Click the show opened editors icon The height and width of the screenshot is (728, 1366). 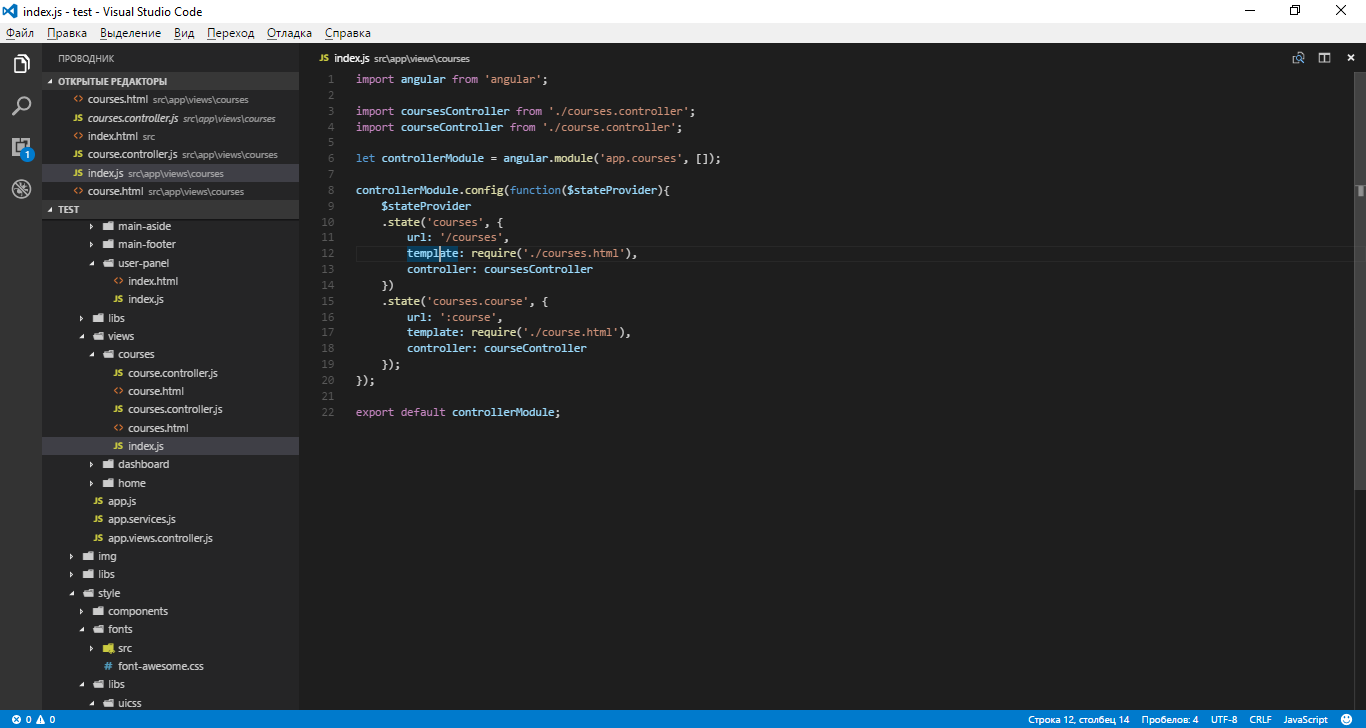click(x=1298, y=58)
